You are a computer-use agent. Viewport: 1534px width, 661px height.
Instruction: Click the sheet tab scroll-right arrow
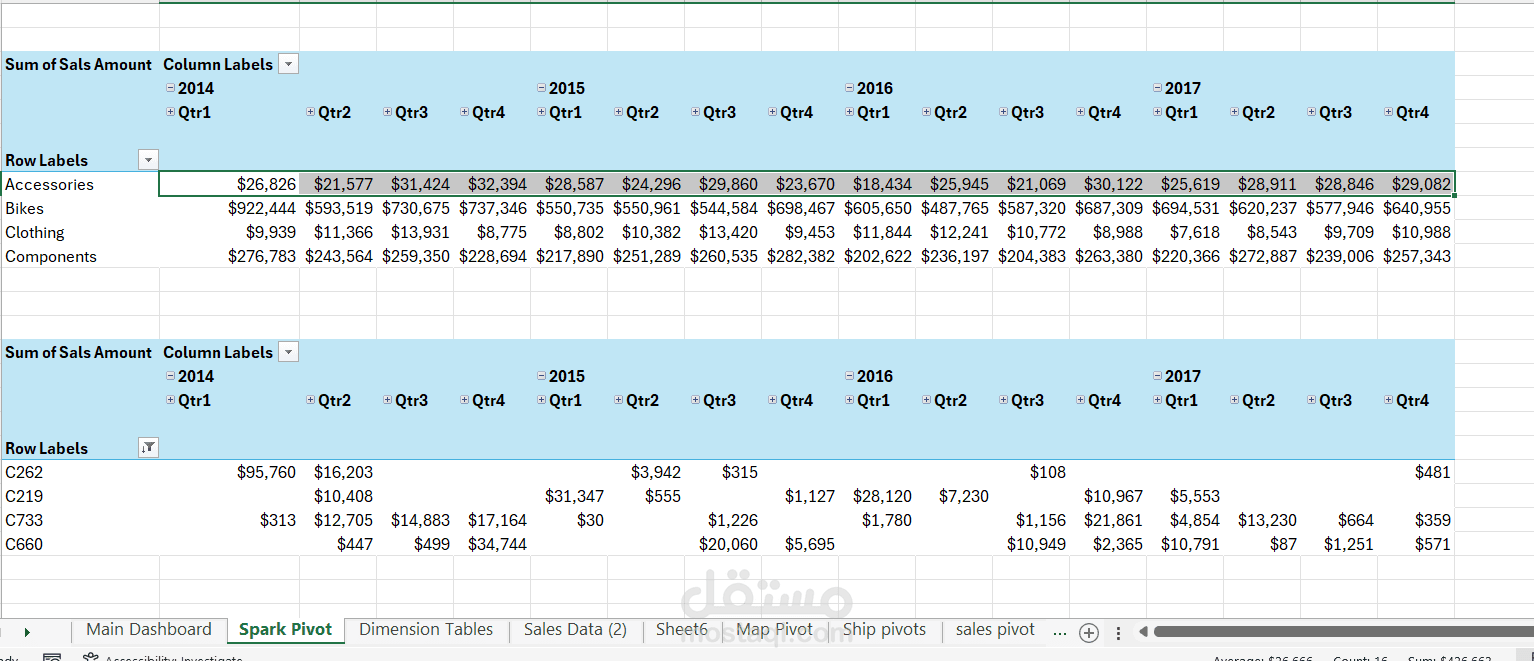(x=27, y=632)
